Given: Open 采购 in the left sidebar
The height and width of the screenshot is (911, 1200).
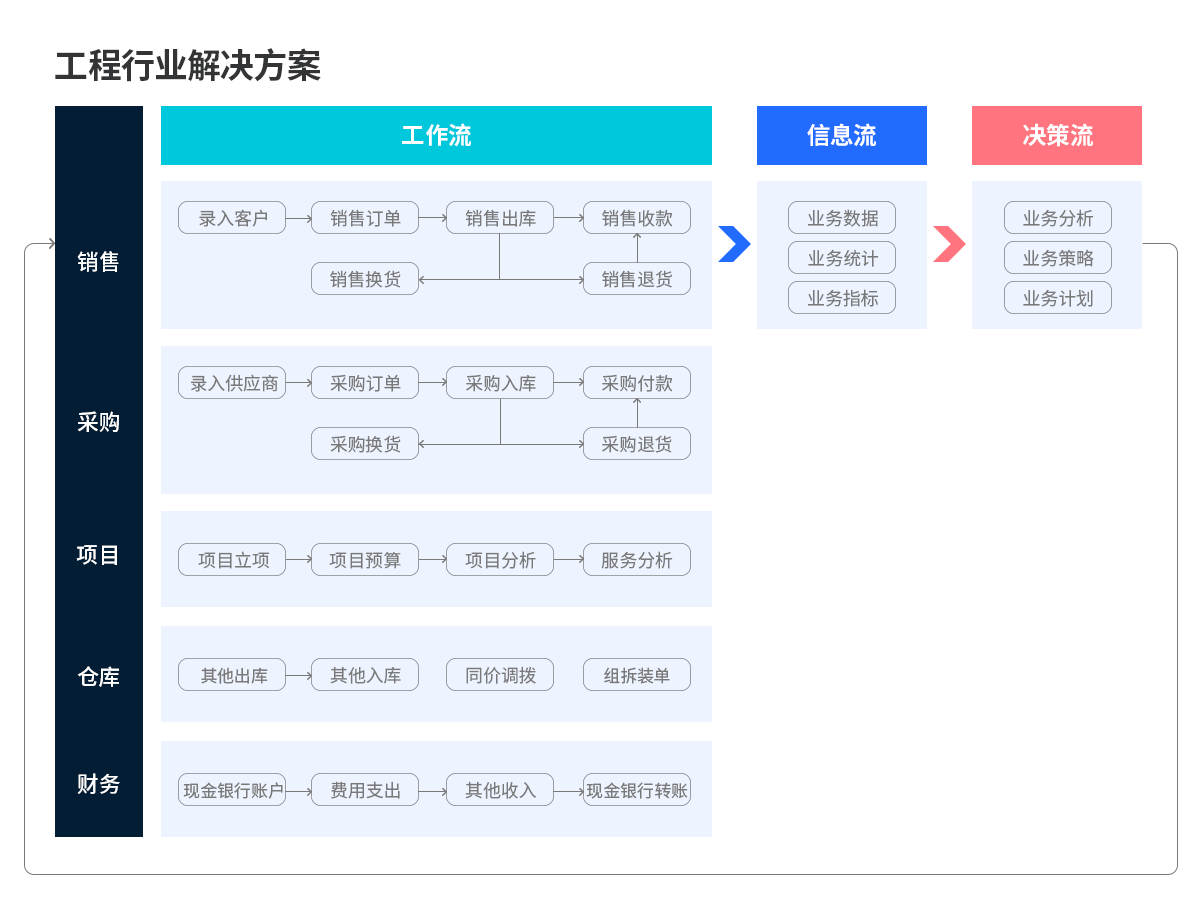Looking at the screenshot, I should [98, 422].
